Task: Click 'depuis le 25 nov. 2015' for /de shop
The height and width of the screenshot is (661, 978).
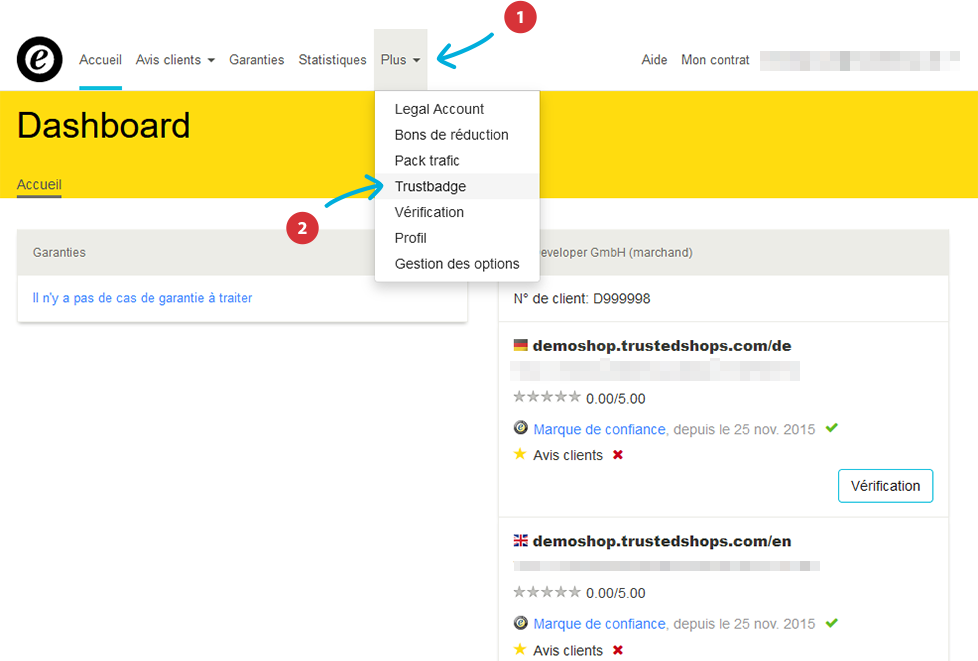Action: [744, 429]
